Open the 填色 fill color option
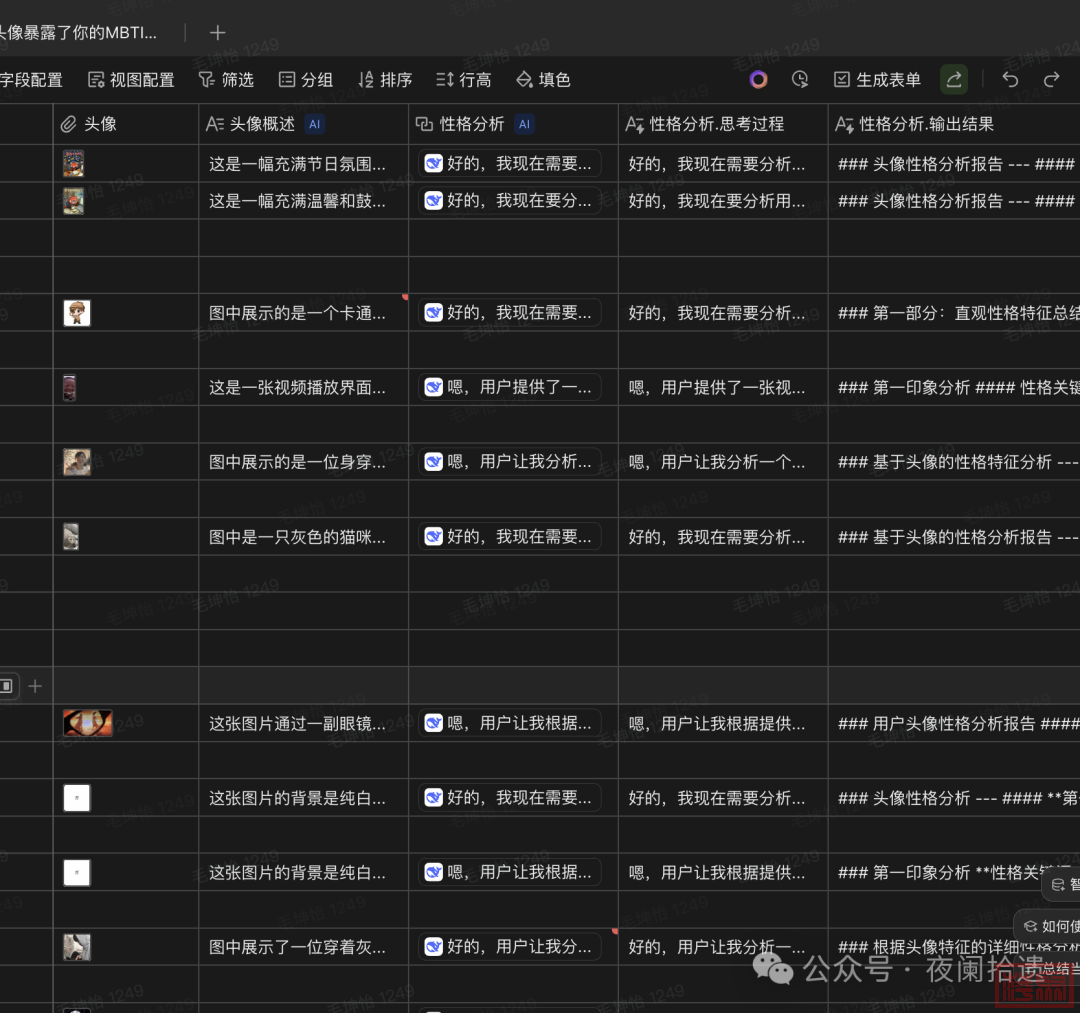Viewport: 1080px width, 1013px height. click(543, 80)
